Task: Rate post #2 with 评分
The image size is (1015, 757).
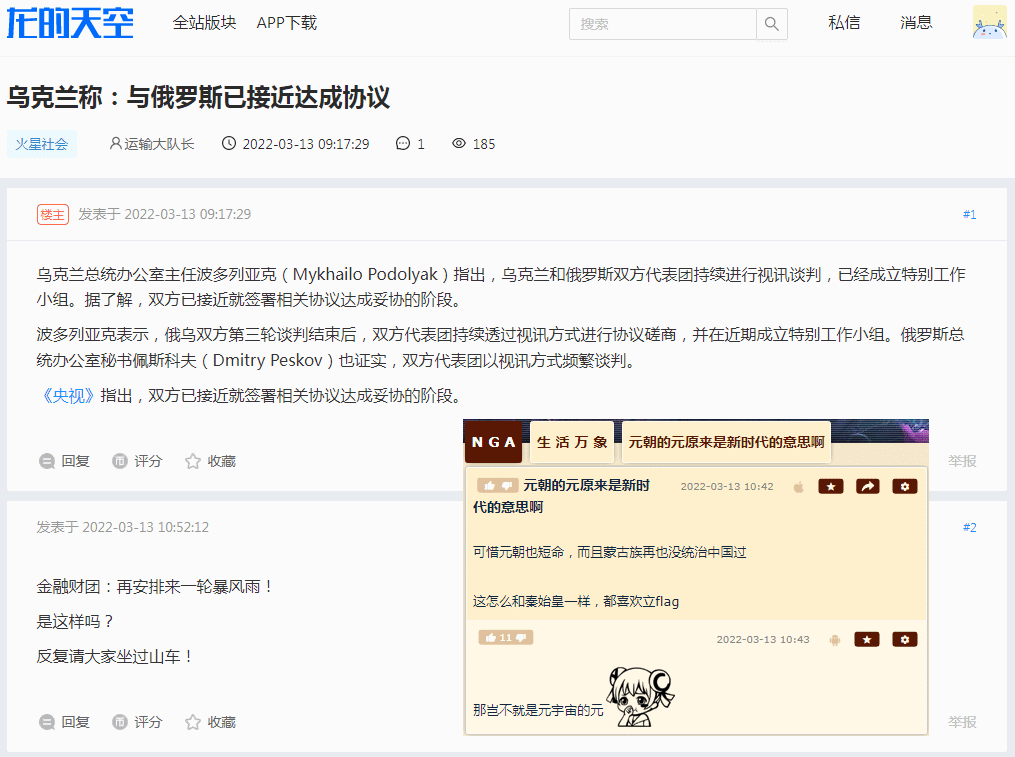Action: click(137, 722)
